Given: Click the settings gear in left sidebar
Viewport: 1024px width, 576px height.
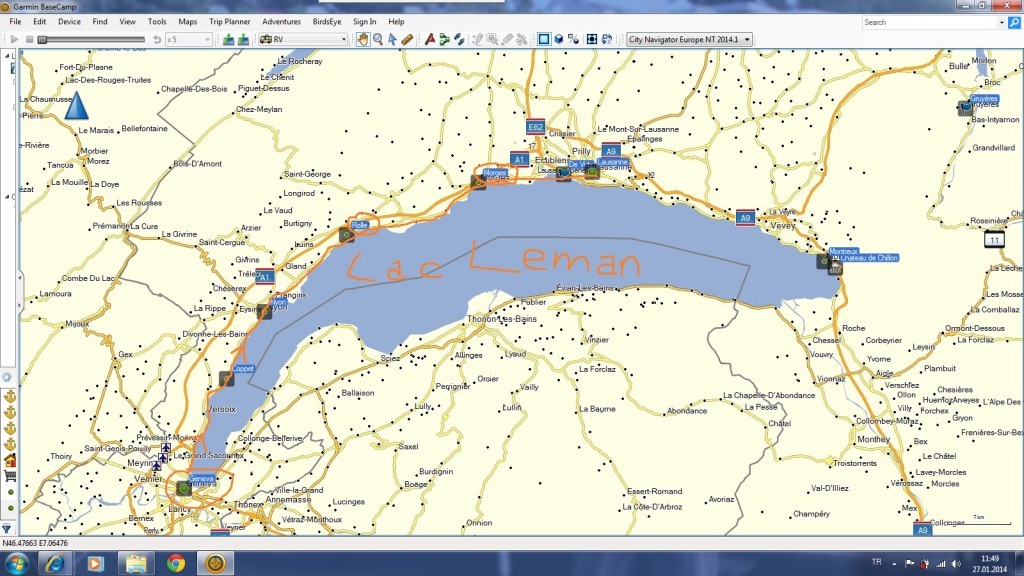Looking at the screenshot, I should pyautogui.click(x=7, y=377).
